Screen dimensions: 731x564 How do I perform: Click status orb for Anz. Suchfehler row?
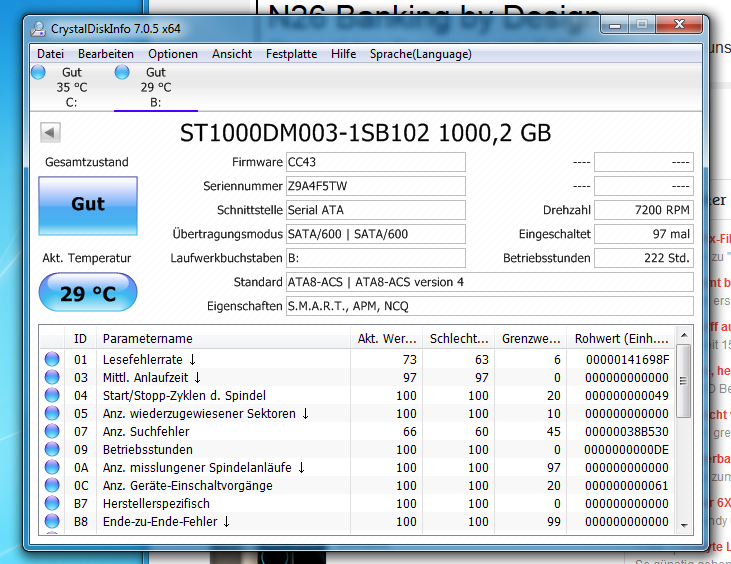pos(52,431)
